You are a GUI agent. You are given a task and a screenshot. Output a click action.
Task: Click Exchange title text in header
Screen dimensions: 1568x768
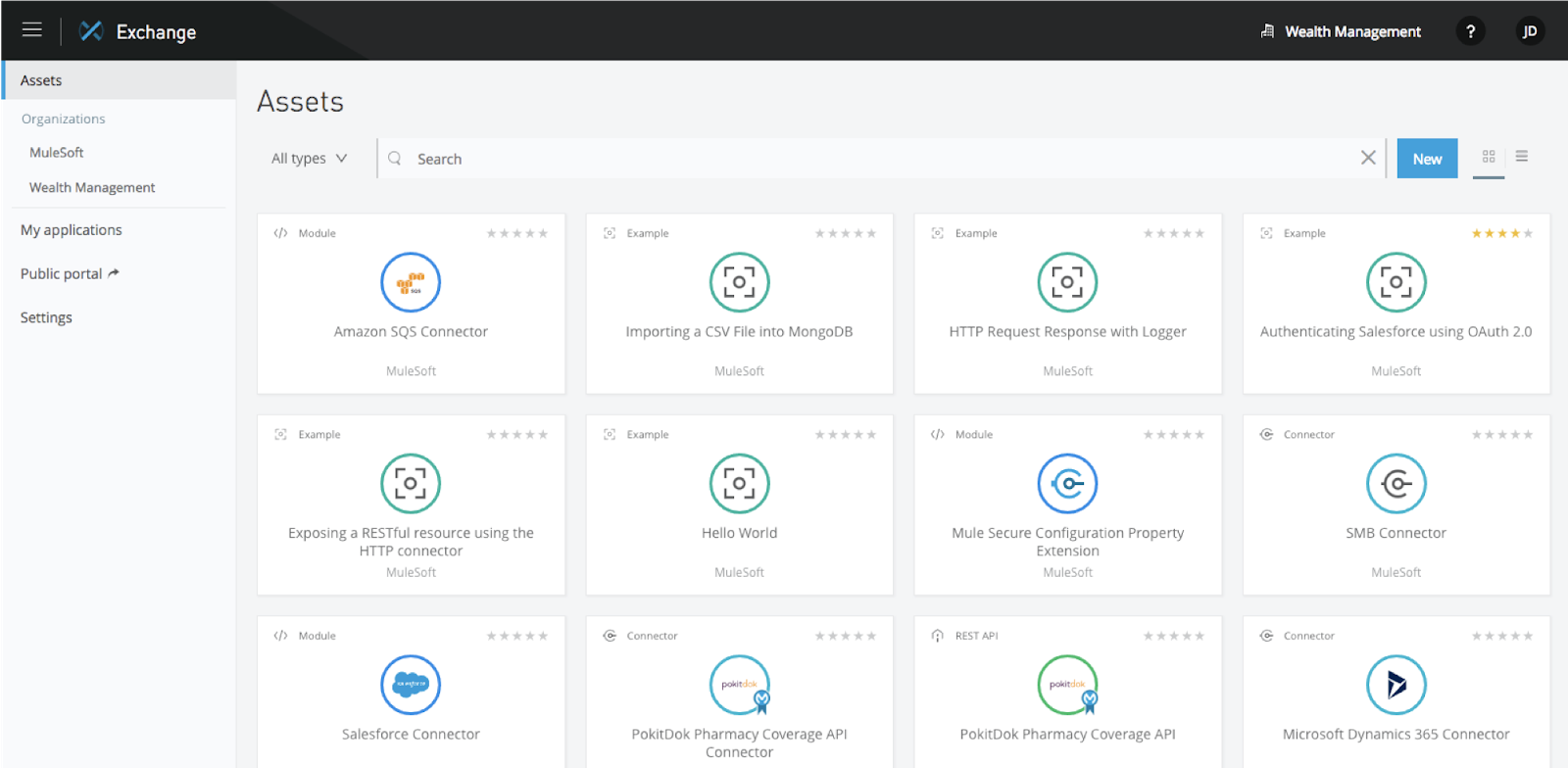[156, 32]
